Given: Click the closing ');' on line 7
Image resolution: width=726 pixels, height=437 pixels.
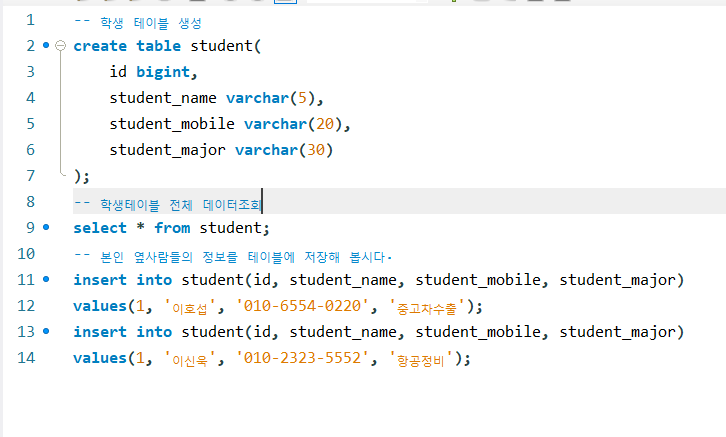Looking at the screenshot, I should coord(81,176).
